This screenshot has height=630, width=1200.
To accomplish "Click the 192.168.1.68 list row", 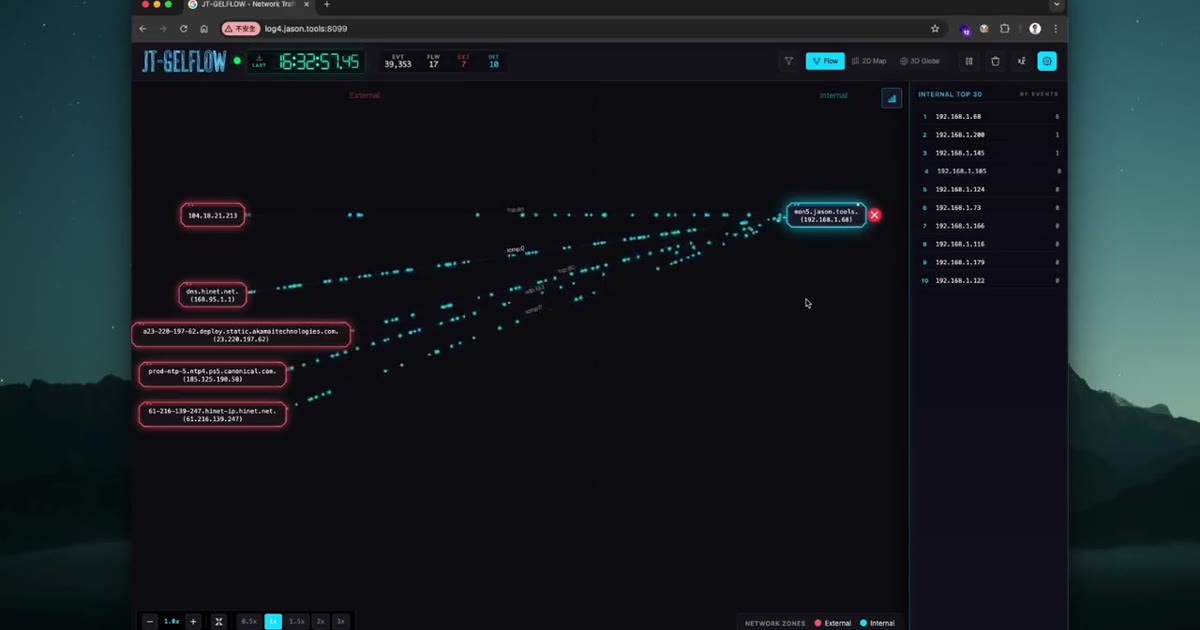I will coord(990,117).
